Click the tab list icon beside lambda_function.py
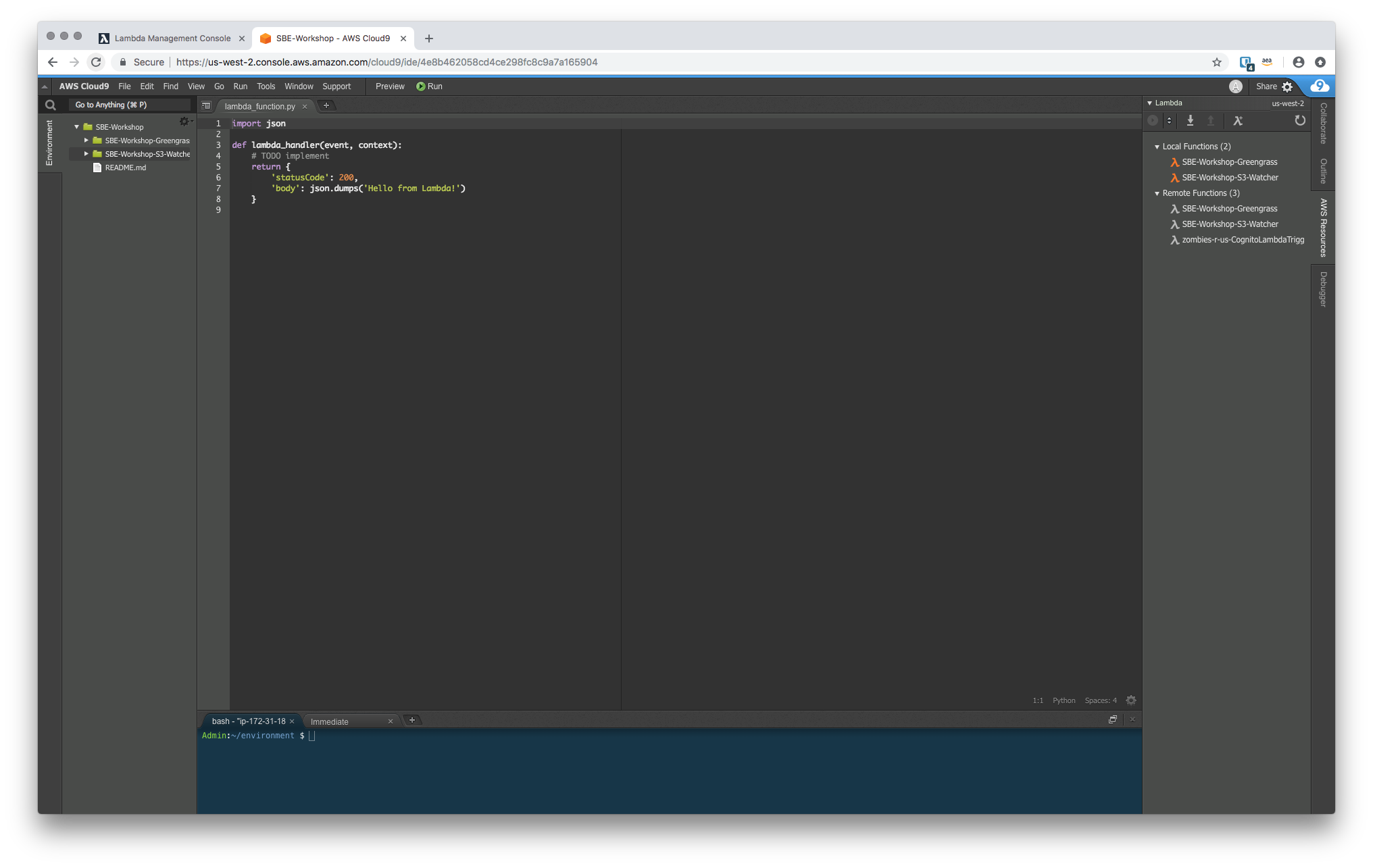 (x=206, y=105)
